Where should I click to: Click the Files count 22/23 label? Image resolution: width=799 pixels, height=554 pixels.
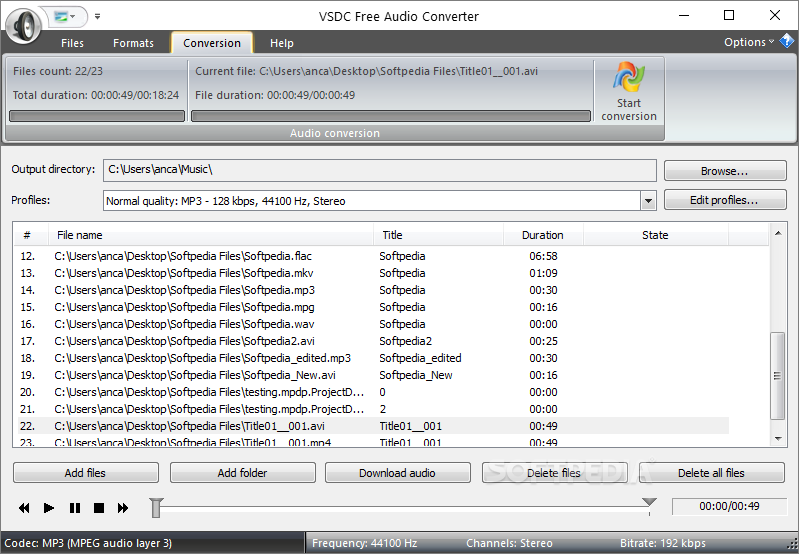tap(58, 71)
